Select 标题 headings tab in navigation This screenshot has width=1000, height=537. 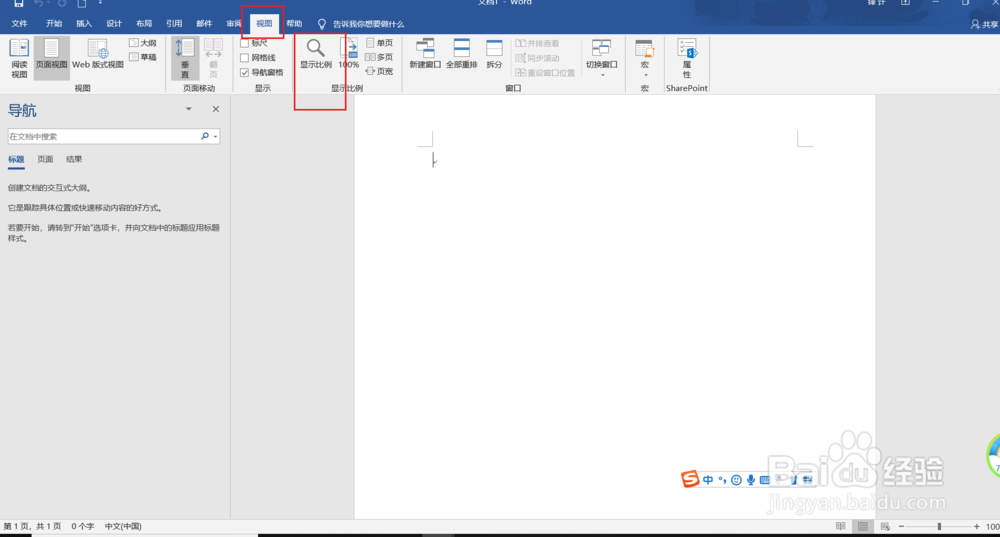click(16, 159)
